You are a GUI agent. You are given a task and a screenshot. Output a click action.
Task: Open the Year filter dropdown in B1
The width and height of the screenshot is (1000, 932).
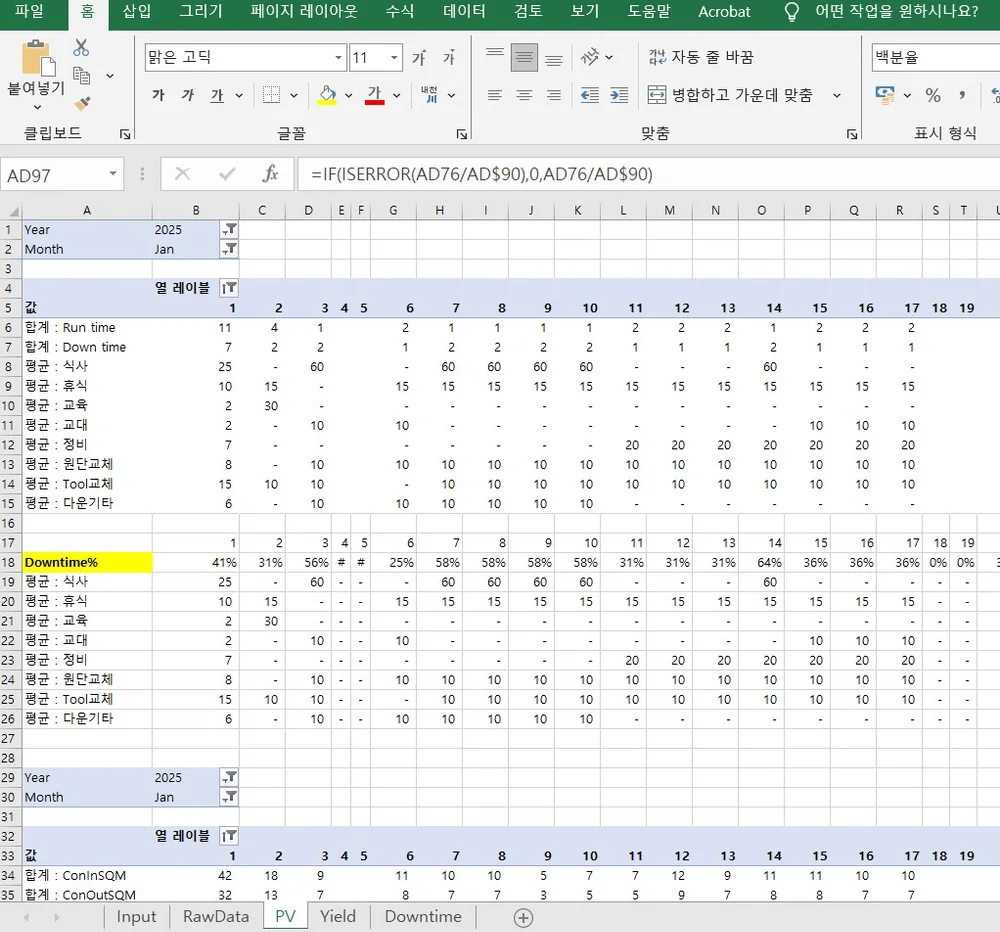tap(229, 229)
